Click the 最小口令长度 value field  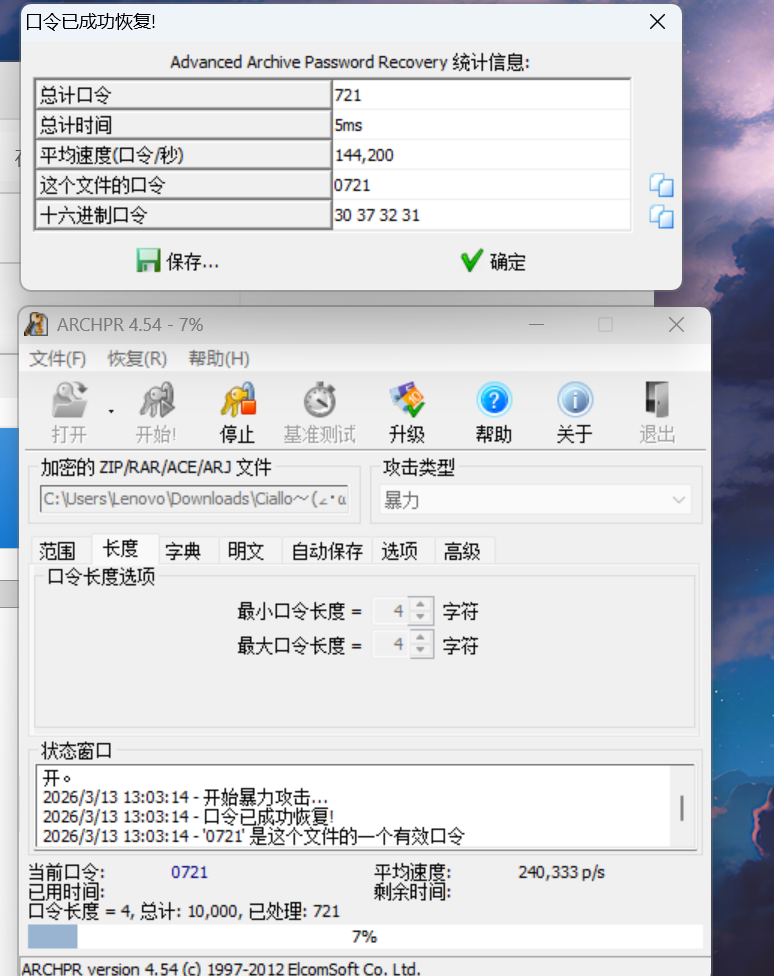point(392,611)
